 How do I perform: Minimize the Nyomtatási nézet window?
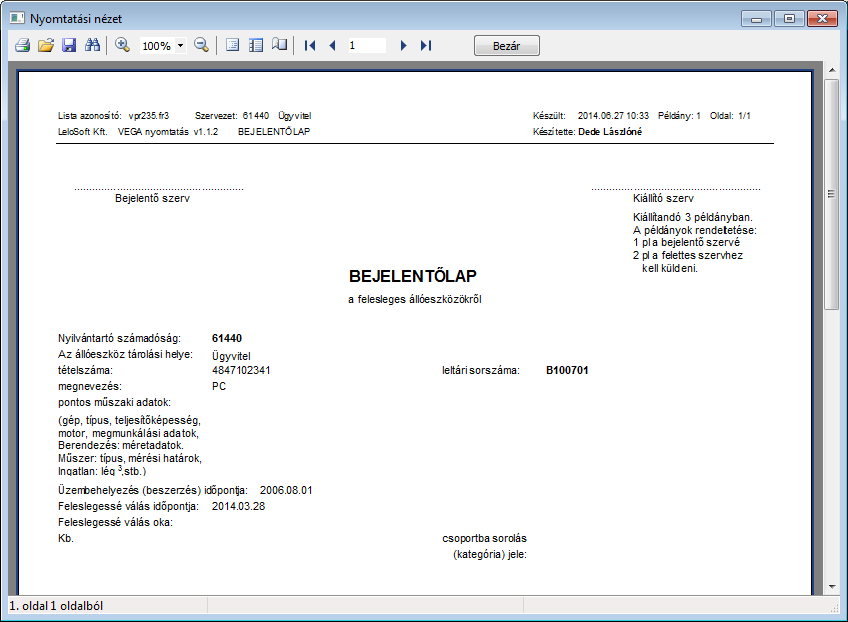[757, 19]
